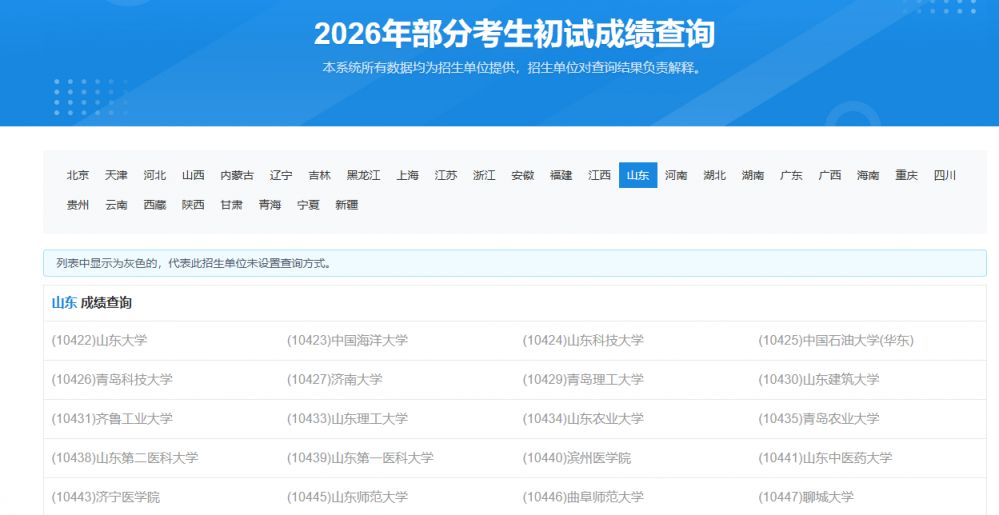
Task: Select the 海南 province tab
Action: point(868,175)
